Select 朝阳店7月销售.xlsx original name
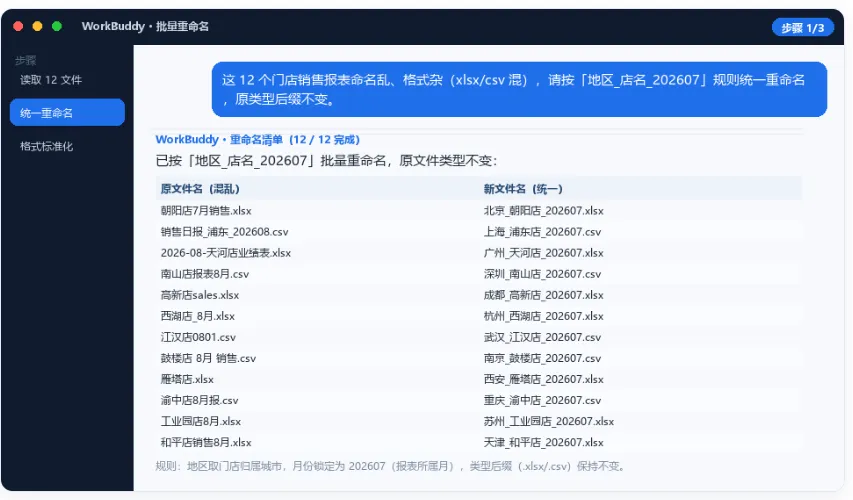 (x=206, y=211)
